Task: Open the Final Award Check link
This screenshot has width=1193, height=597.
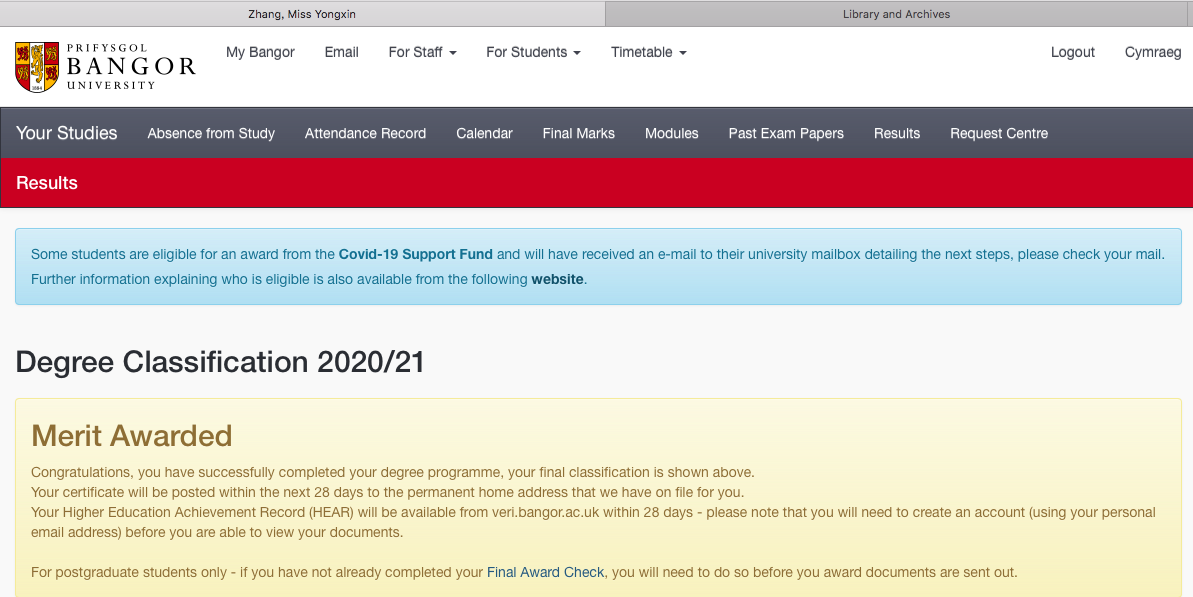Action: 545,572
